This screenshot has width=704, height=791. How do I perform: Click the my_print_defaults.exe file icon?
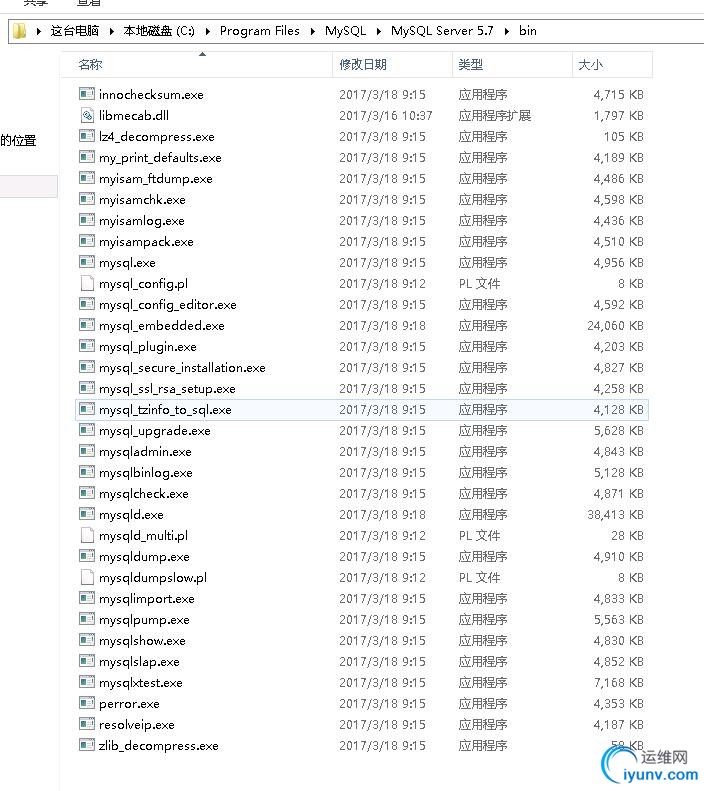click(87, 157)
